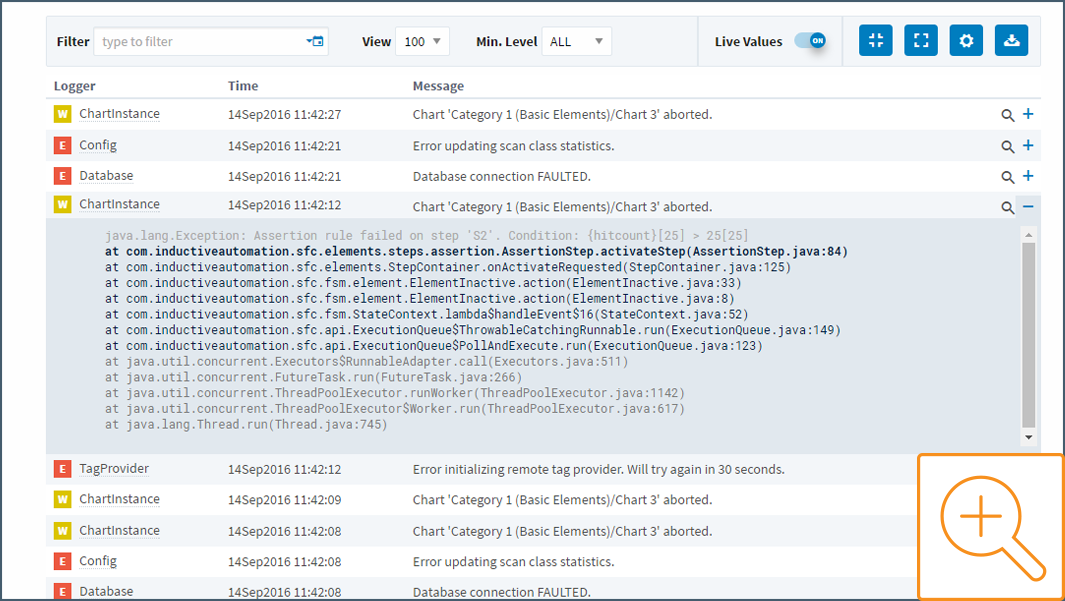Open the log viewer settings gear
1065x601 pixels.
click(965, 40)
